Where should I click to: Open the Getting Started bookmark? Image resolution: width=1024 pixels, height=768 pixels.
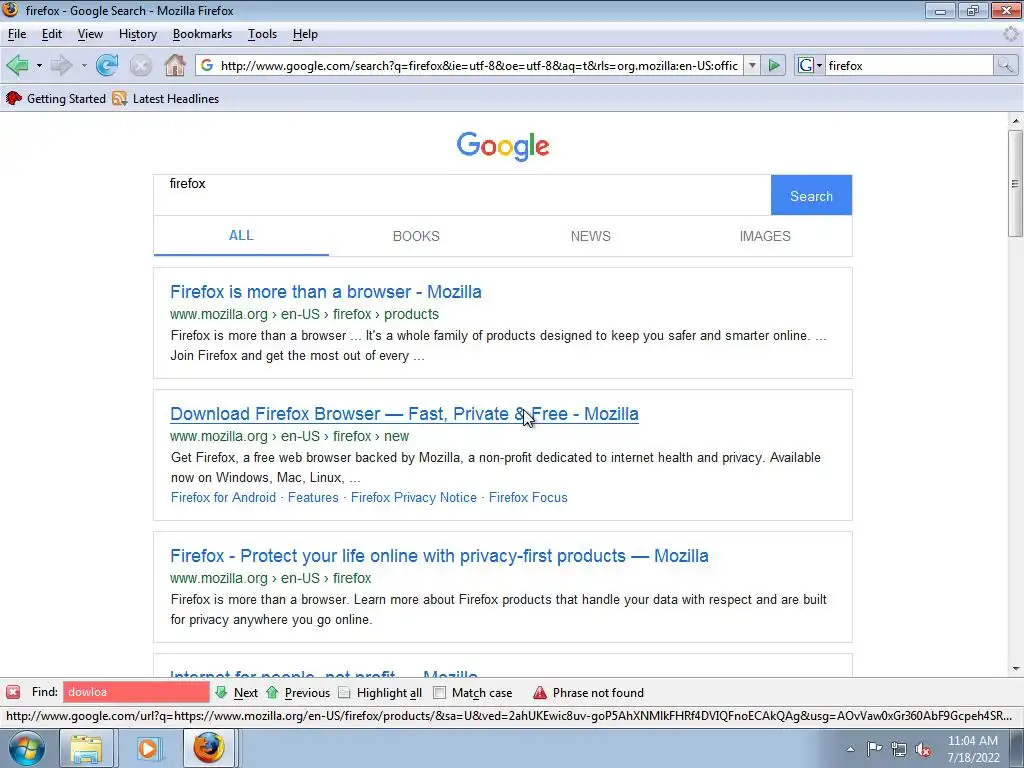[x=56, y=99]
